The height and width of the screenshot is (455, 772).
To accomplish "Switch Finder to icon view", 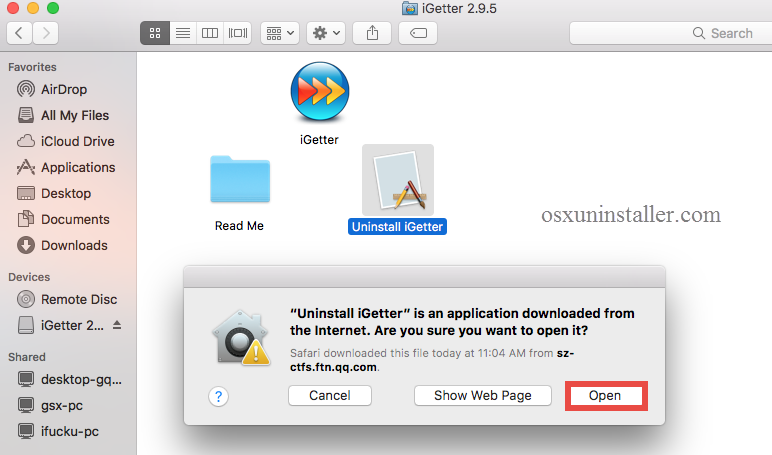I will [155, 33].
